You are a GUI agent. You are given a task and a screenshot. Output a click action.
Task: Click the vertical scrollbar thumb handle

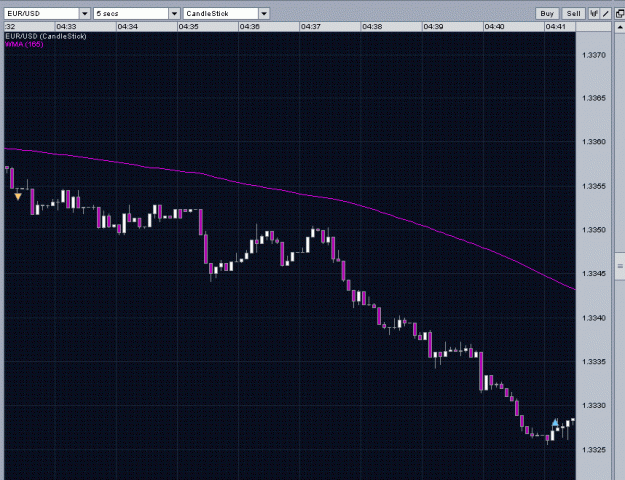tap(620, 266)
